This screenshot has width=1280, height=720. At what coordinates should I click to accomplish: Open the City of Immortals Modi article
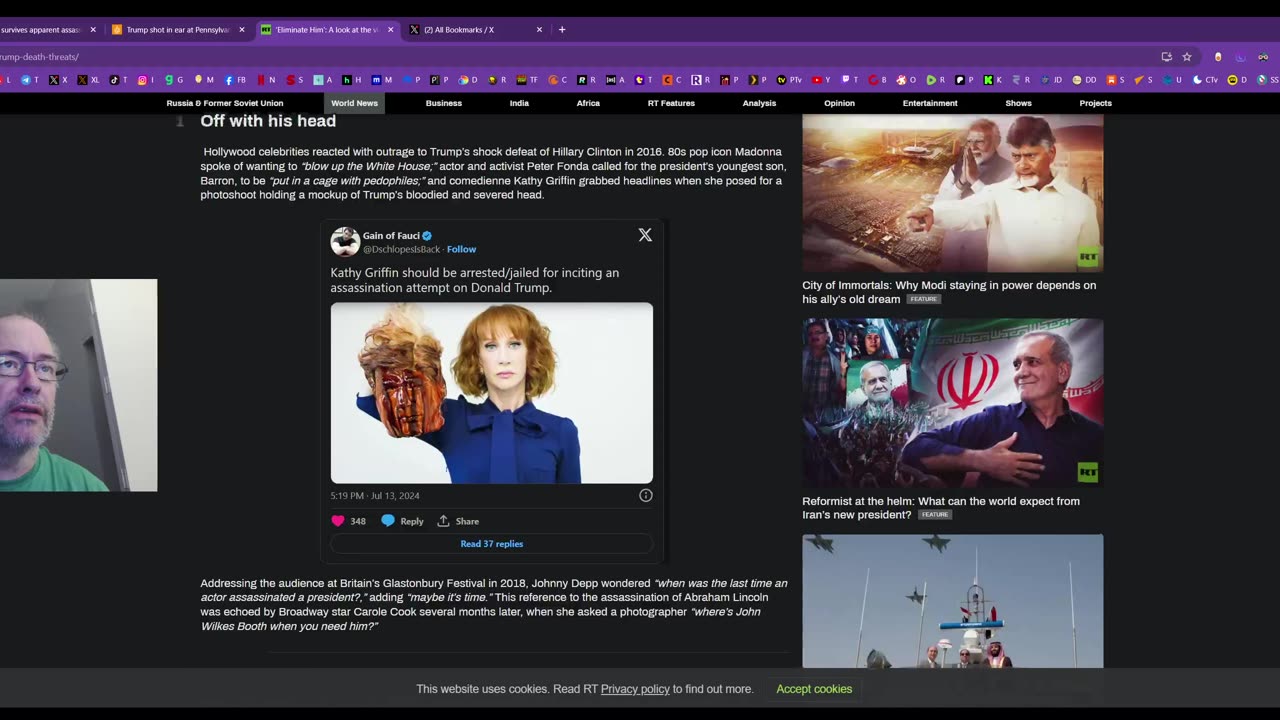tap(949, 292)
